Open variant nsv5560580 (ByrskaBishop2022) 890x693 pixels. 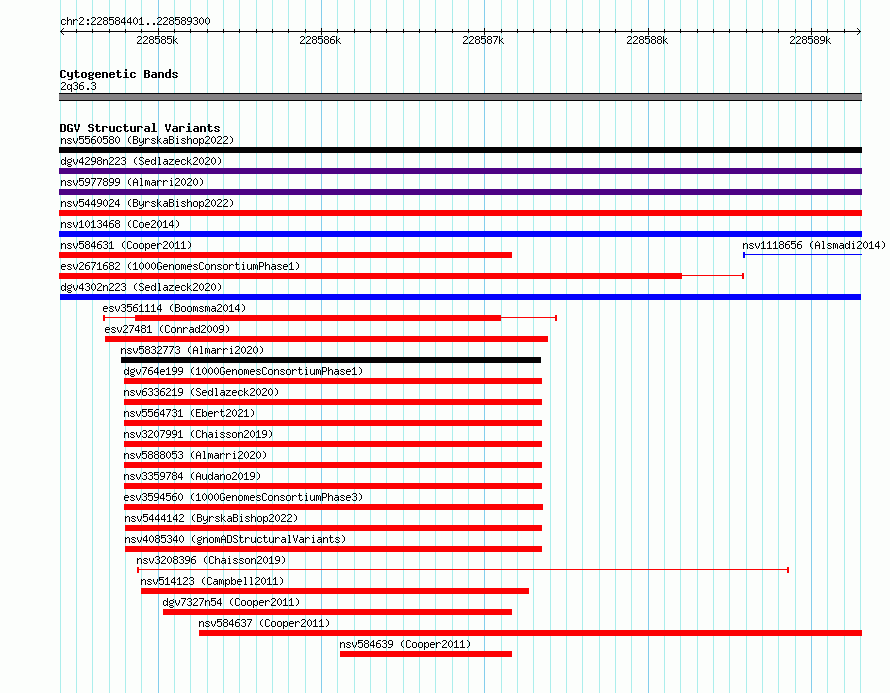point(147,140)
